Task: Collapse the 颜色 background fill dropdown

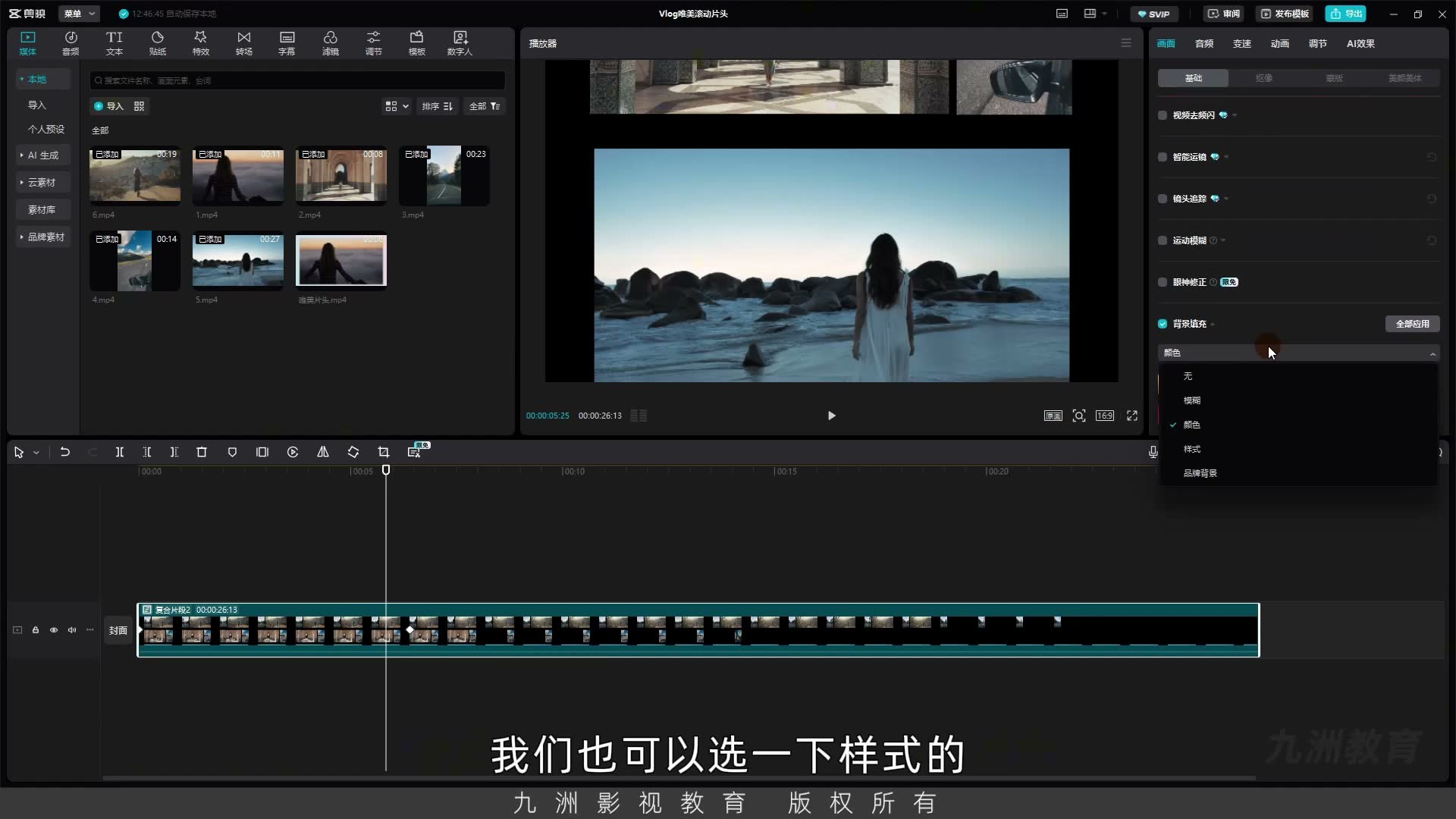Action: [x=1298, y=353]
